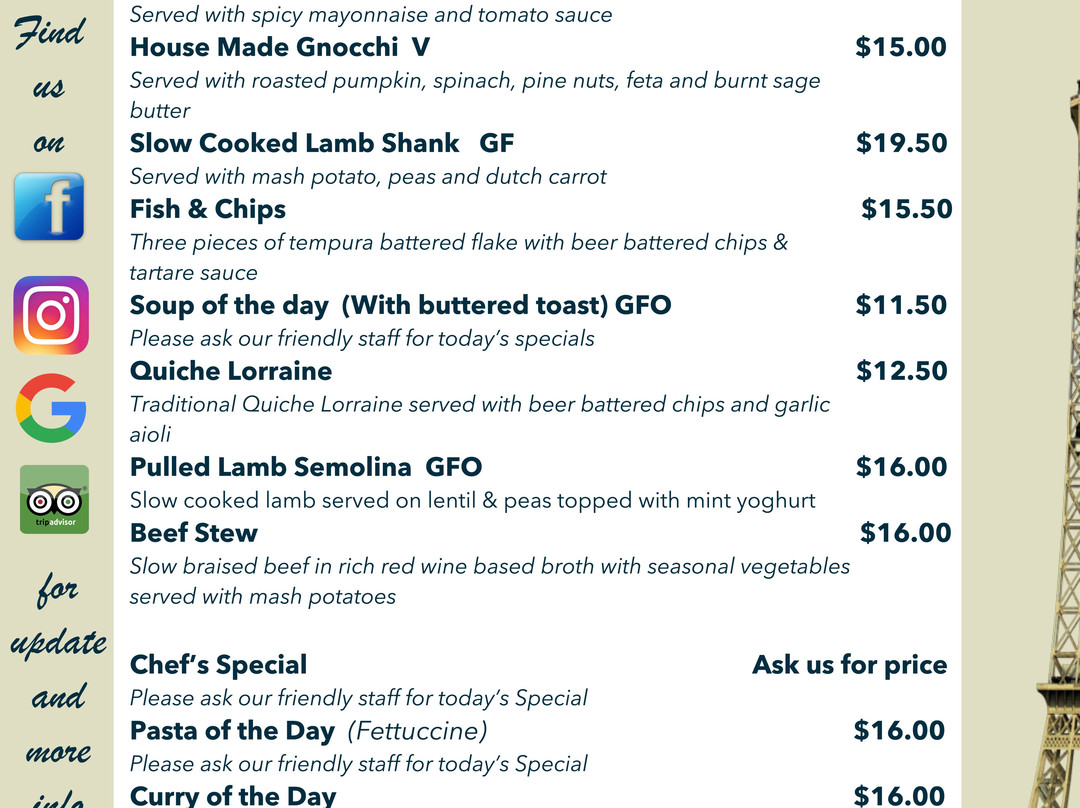Select the Fish & Chips menu item

(208, 209)
